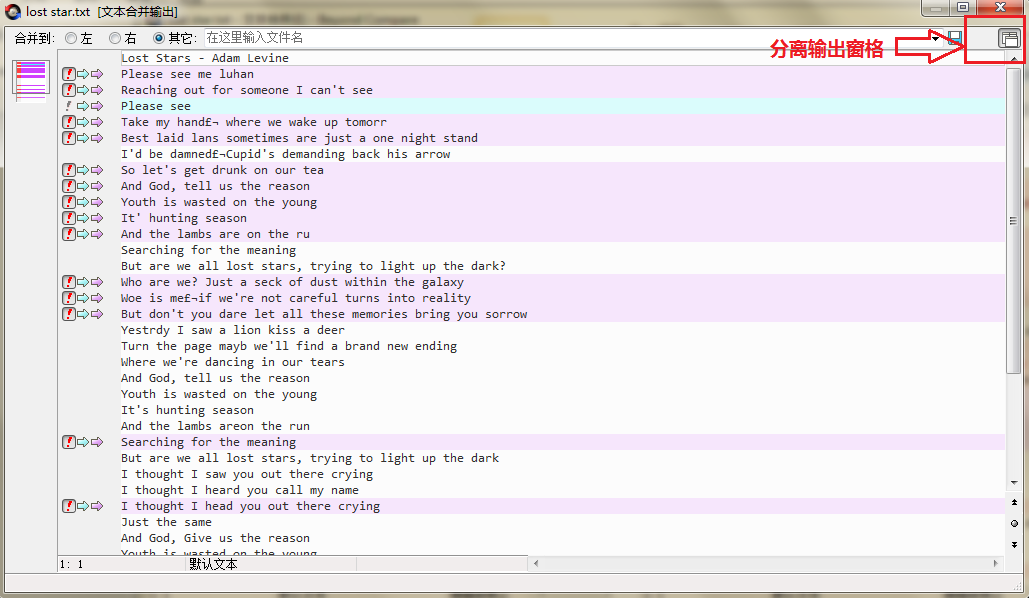Click conflict marker on 'Take my hand' line

(69, 122)
